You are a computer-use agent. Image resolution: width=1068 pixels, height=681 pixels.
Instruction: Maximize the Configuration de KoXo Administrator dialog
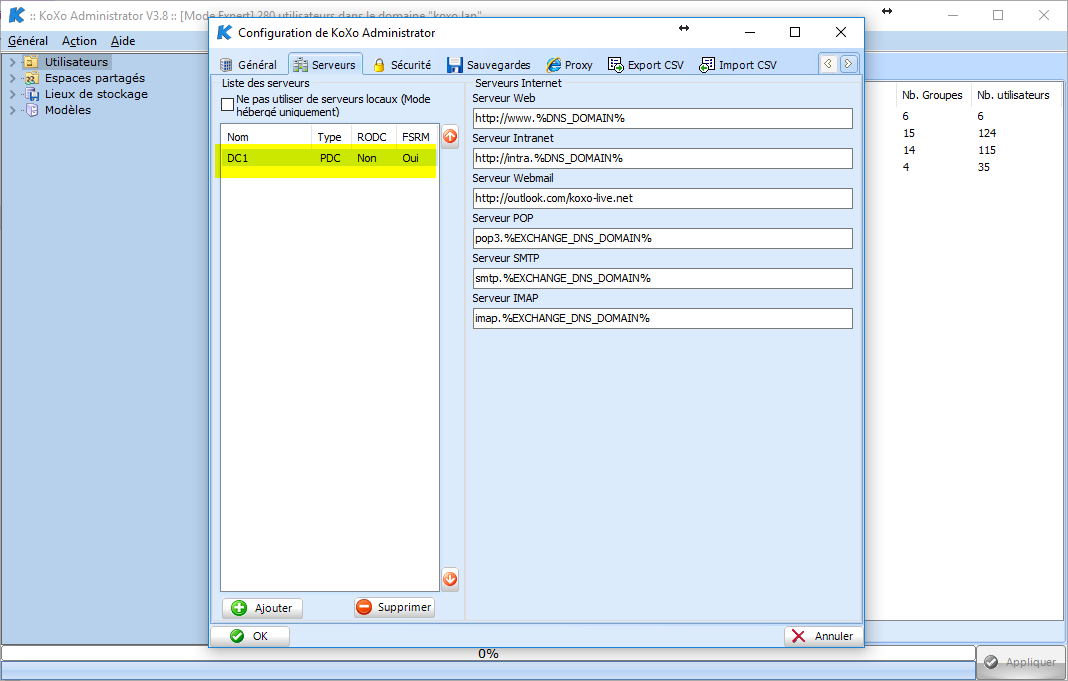point(795,32)
